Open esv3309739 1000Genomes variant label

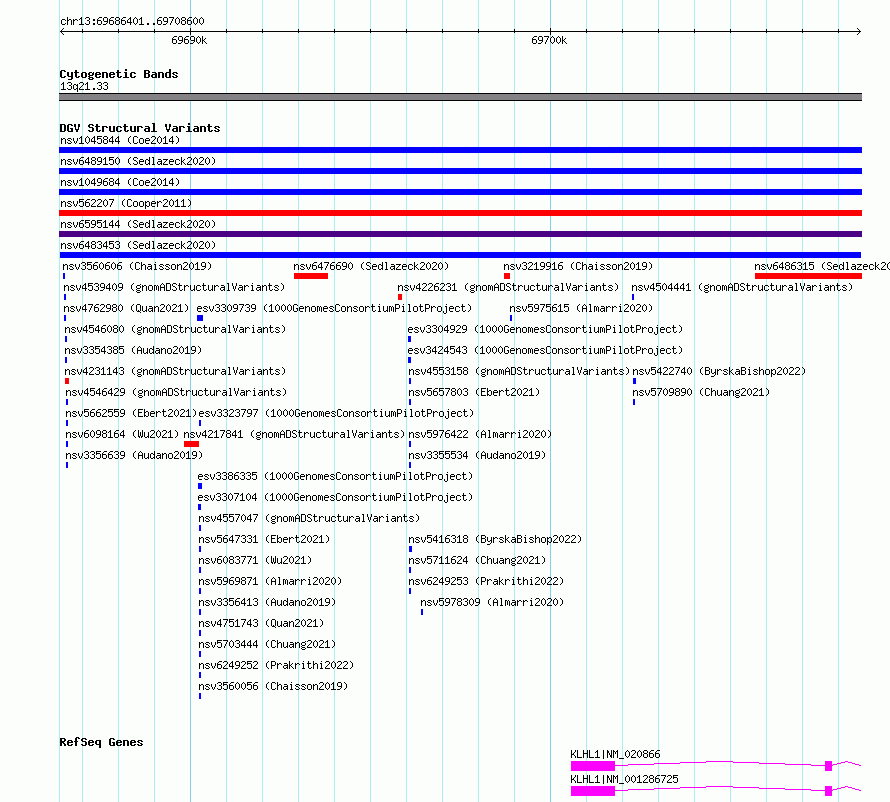[x=334, y=308]
